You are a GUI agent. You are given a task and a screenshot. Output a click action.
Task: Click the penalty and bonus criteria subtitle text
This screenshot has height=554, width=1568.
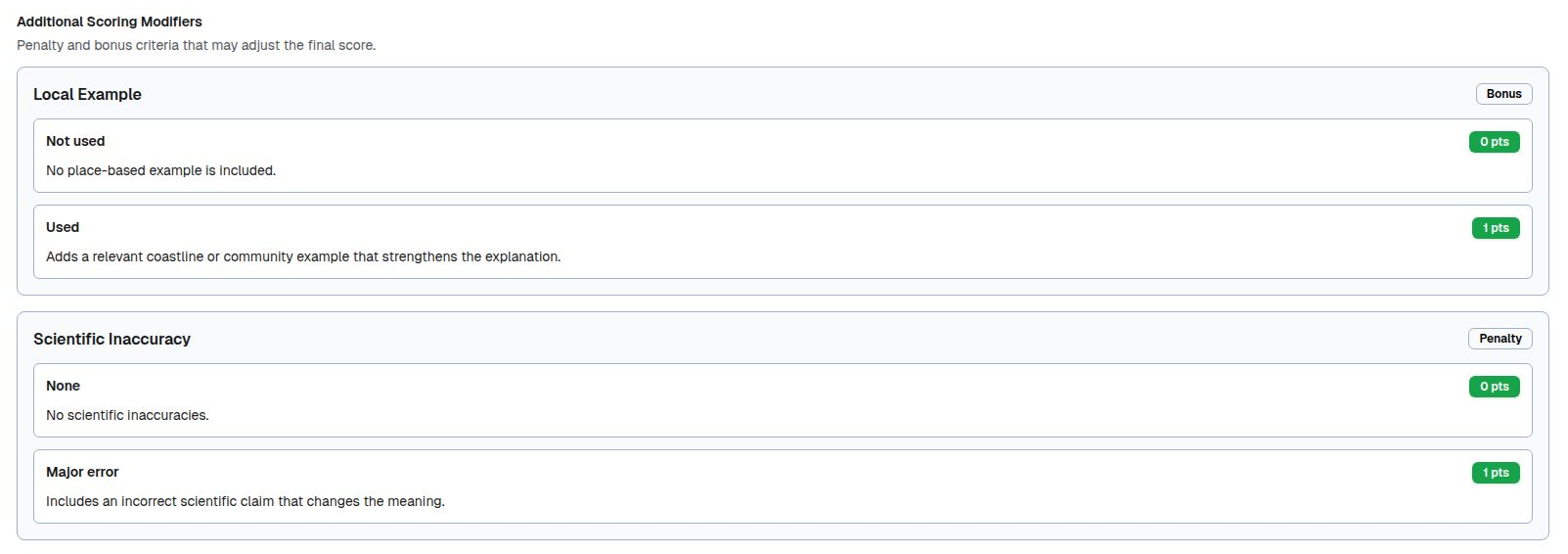pyautogui.click(x=196, y=45)
